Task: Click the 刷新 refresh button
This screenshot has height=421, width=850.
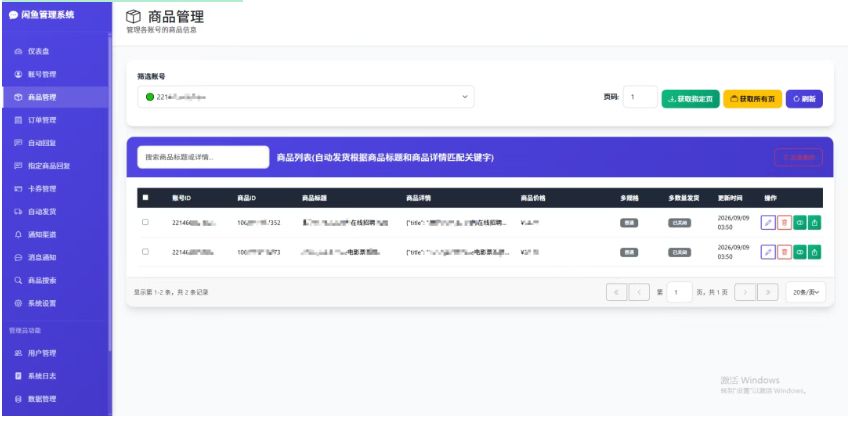Action: point(804,99)
